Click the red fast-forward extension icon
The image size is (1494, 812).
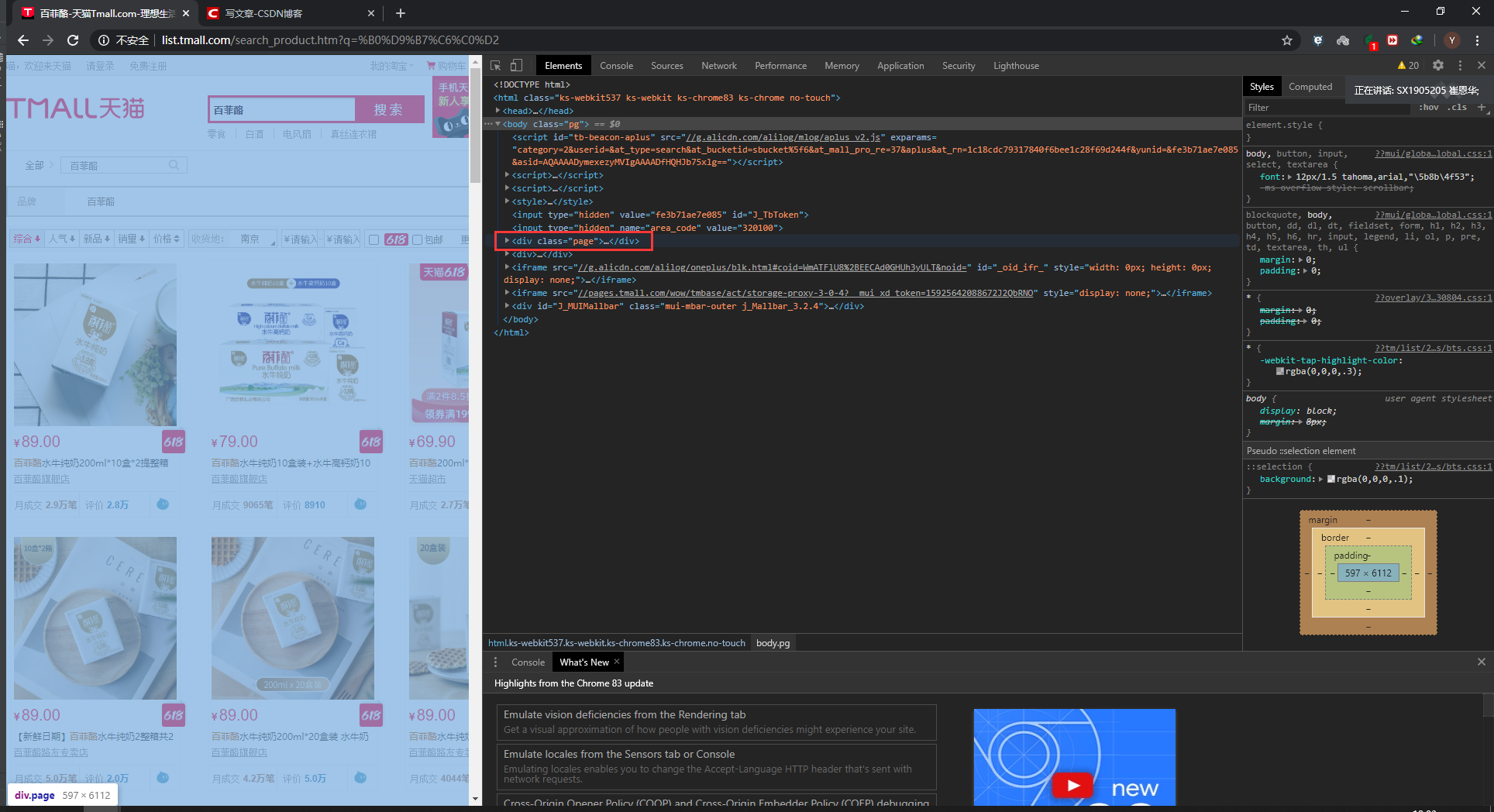click(x=1392, y=40)
